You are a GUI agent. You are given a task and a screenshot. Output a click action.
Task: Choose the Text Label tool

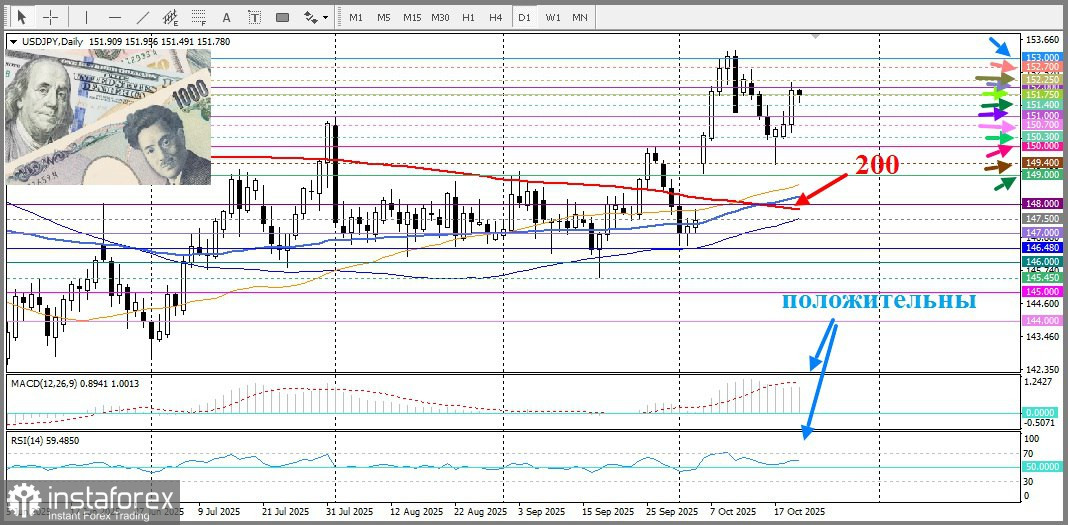click(x=254, y=17)
